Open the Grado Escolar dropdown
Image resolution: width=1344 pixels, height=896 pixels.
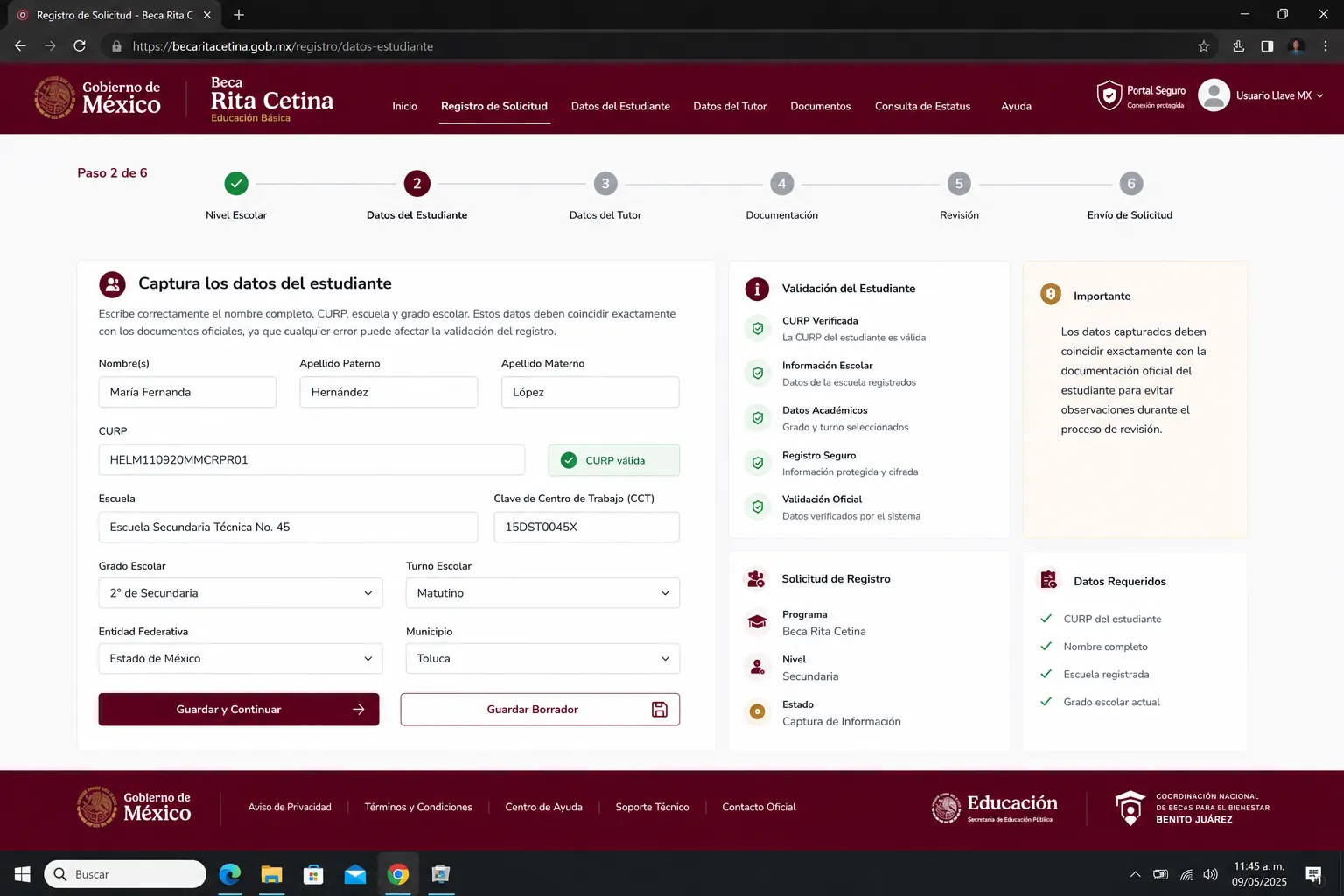click(241, 593)
